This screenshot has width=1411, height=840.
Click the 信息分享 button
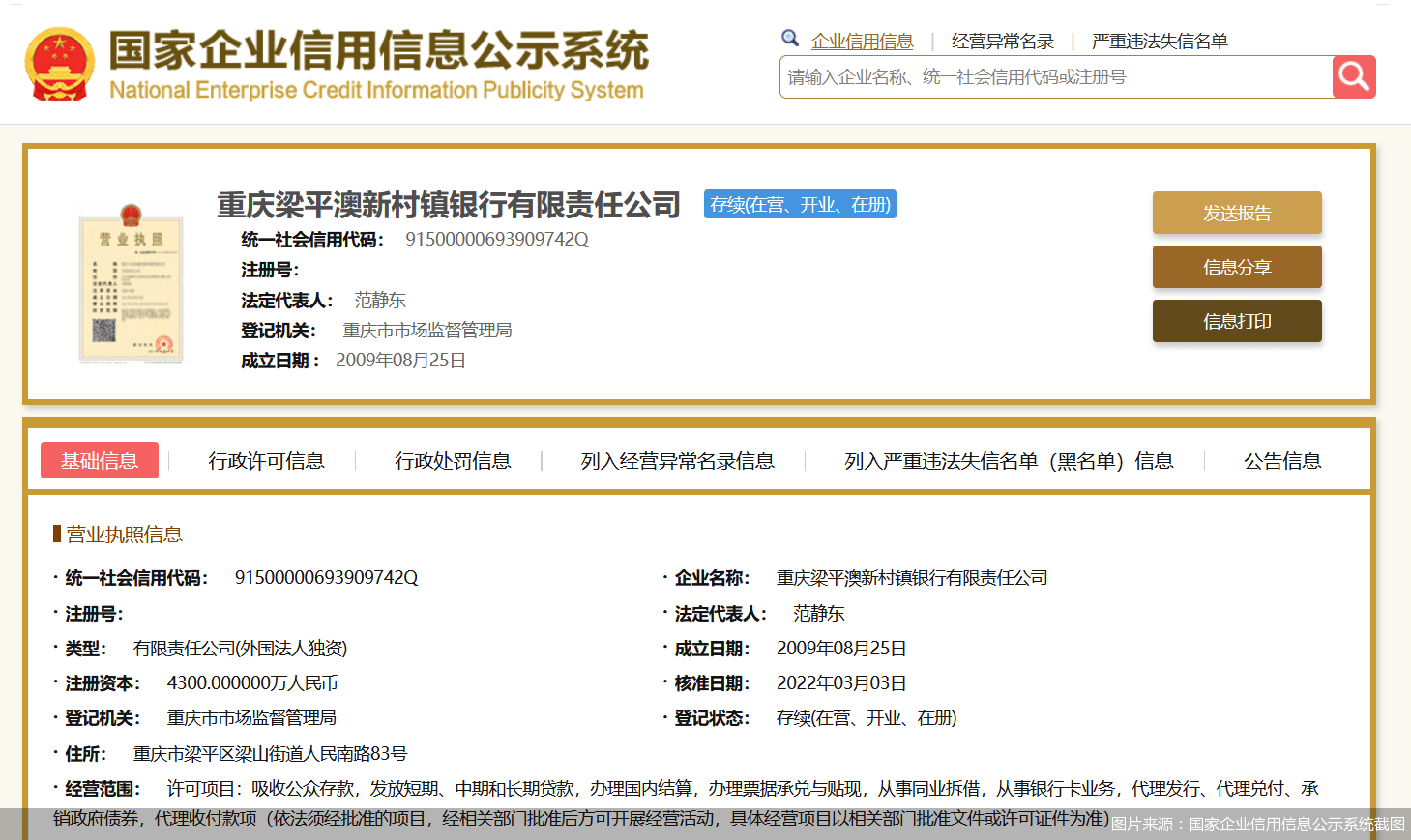(1236, 267)
